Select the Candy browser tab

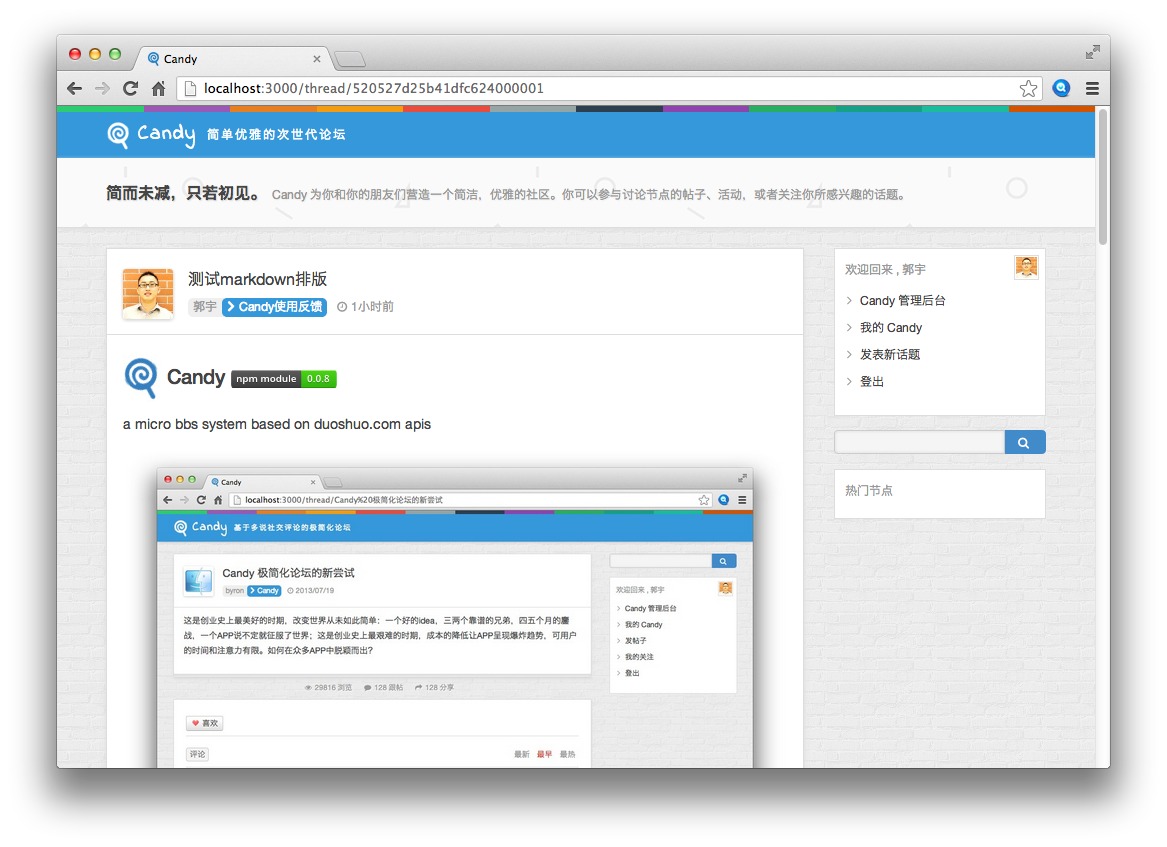coord(234,59)
